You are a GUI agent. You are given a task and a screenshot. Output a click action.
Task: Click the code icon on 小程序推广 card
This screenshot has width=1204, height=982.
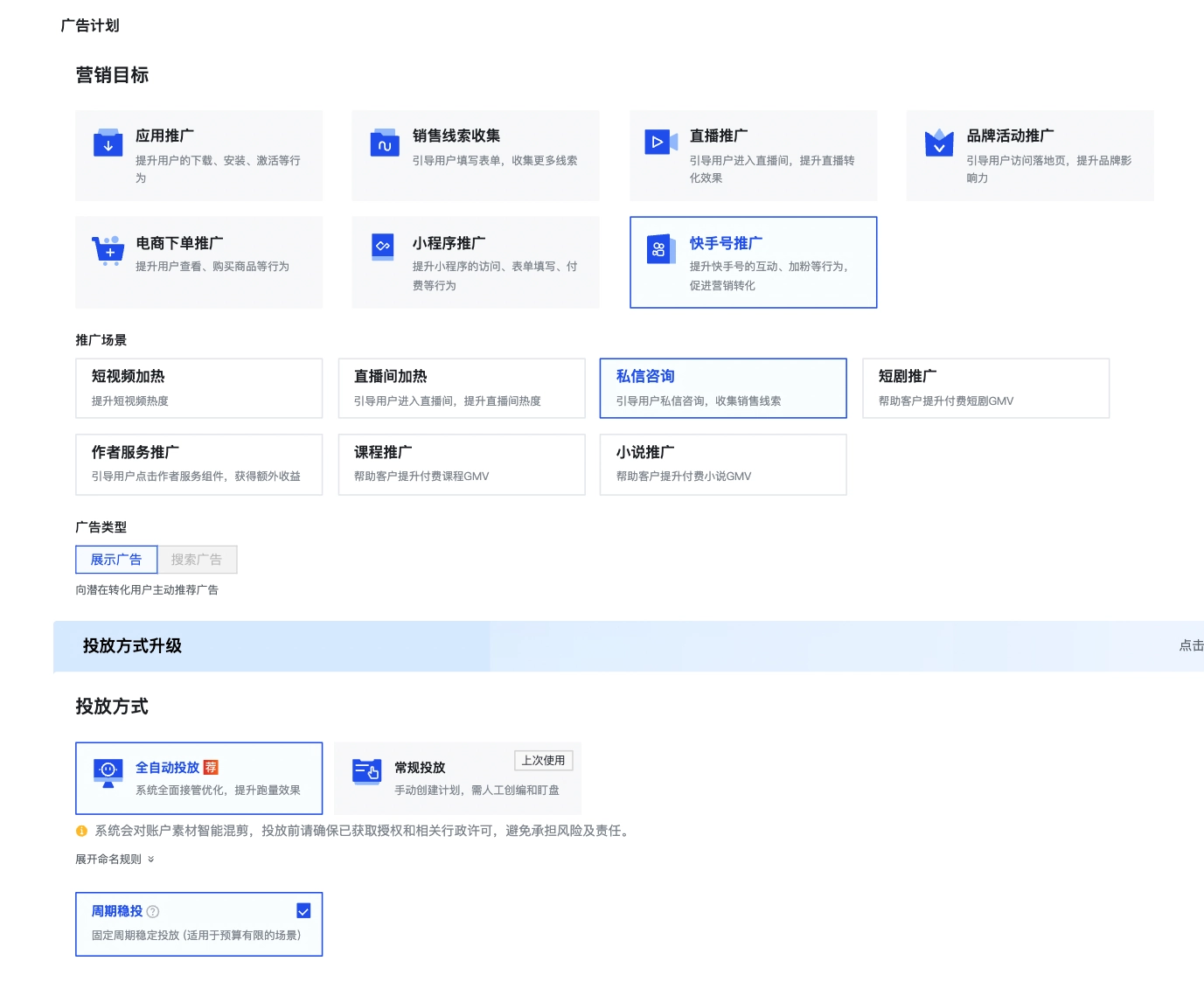pos(385,246)
